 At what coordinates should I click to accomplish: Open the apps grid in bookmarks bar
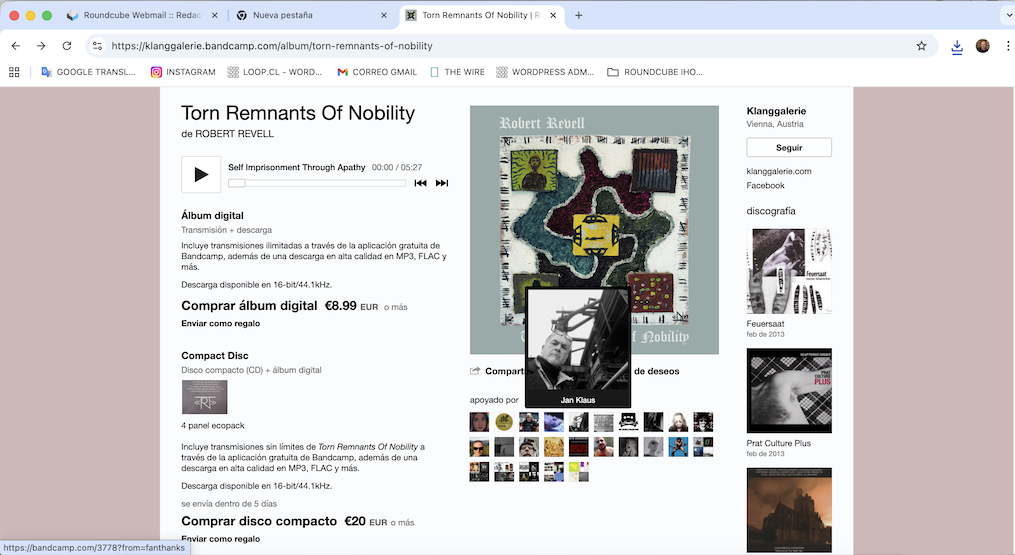[x=14, y=72]
